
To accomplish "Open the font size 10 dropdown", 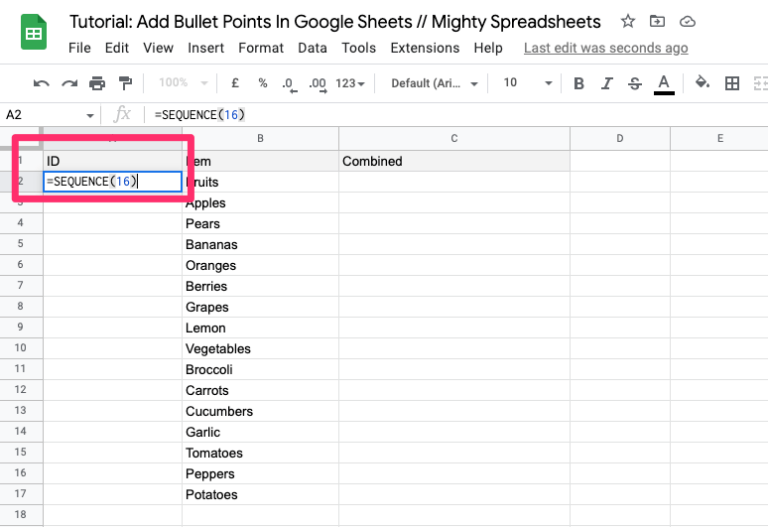I will (527, 83).
